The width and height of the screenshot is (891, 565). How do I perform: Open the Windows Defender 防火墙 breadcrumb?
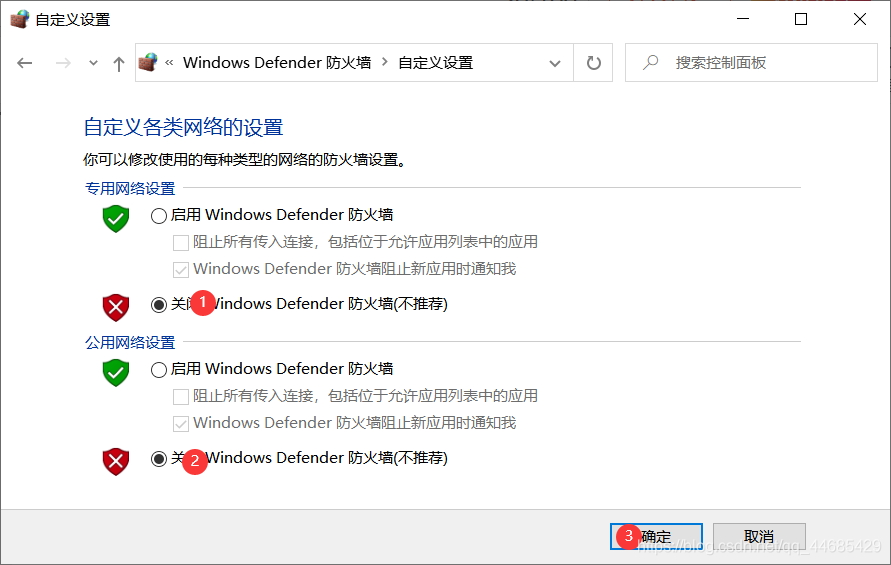[277, 63]
